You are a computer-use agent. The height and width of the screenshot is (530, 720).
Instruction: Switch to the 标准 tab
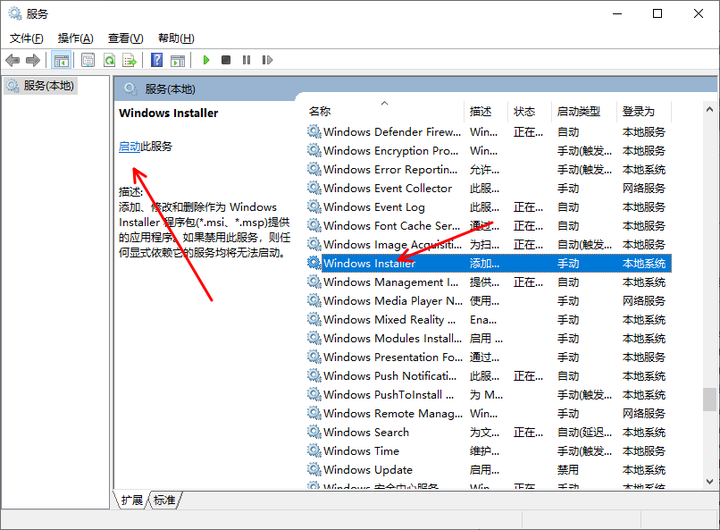tap(165, 500)
